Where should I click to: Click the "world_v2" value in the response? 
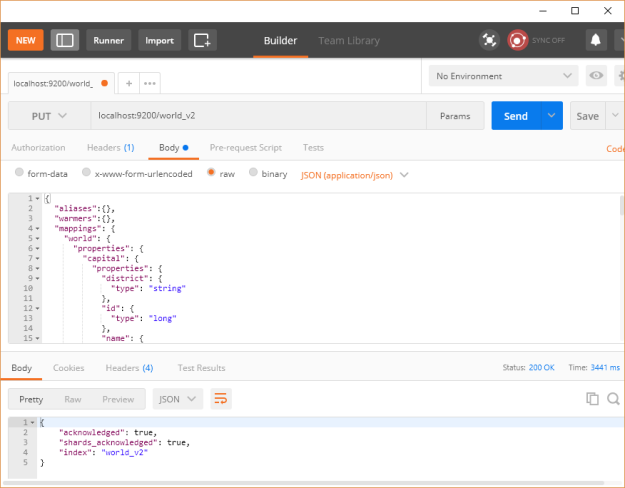click(x=124, y=452)
